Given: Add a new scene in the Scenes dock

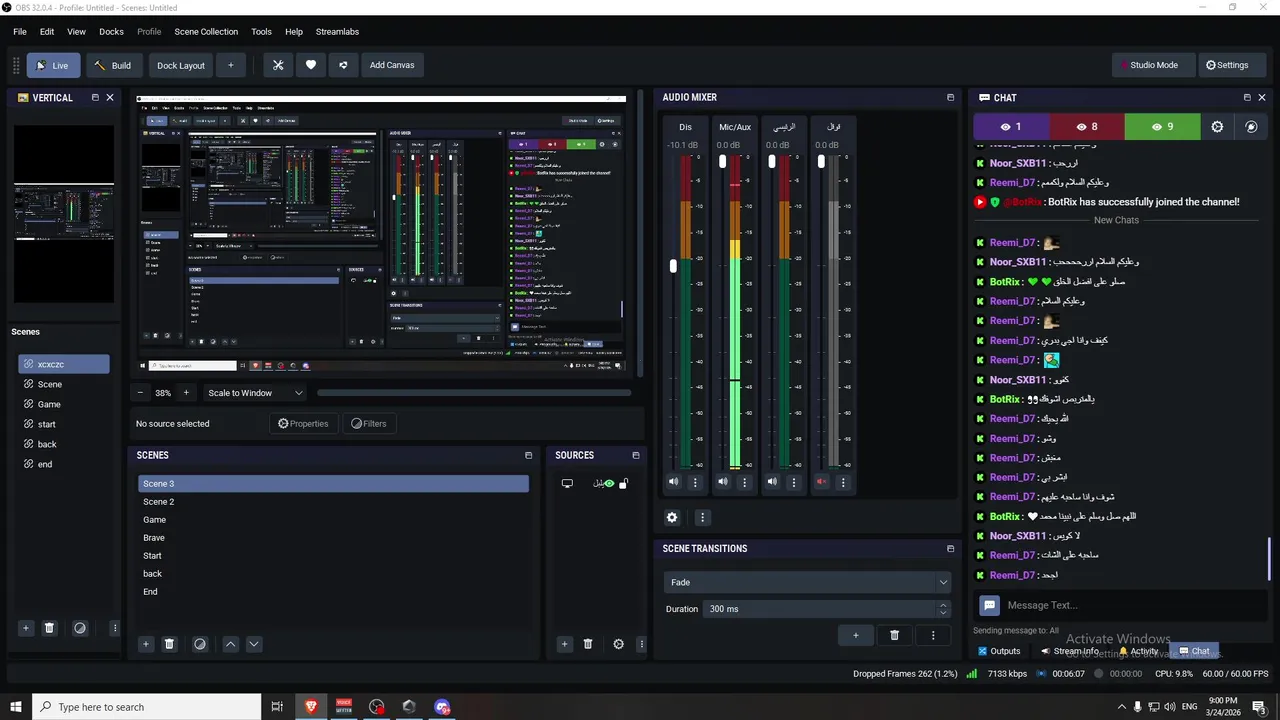Looking at the screenshot, I should pyautogui.click(x=145, y=644).
